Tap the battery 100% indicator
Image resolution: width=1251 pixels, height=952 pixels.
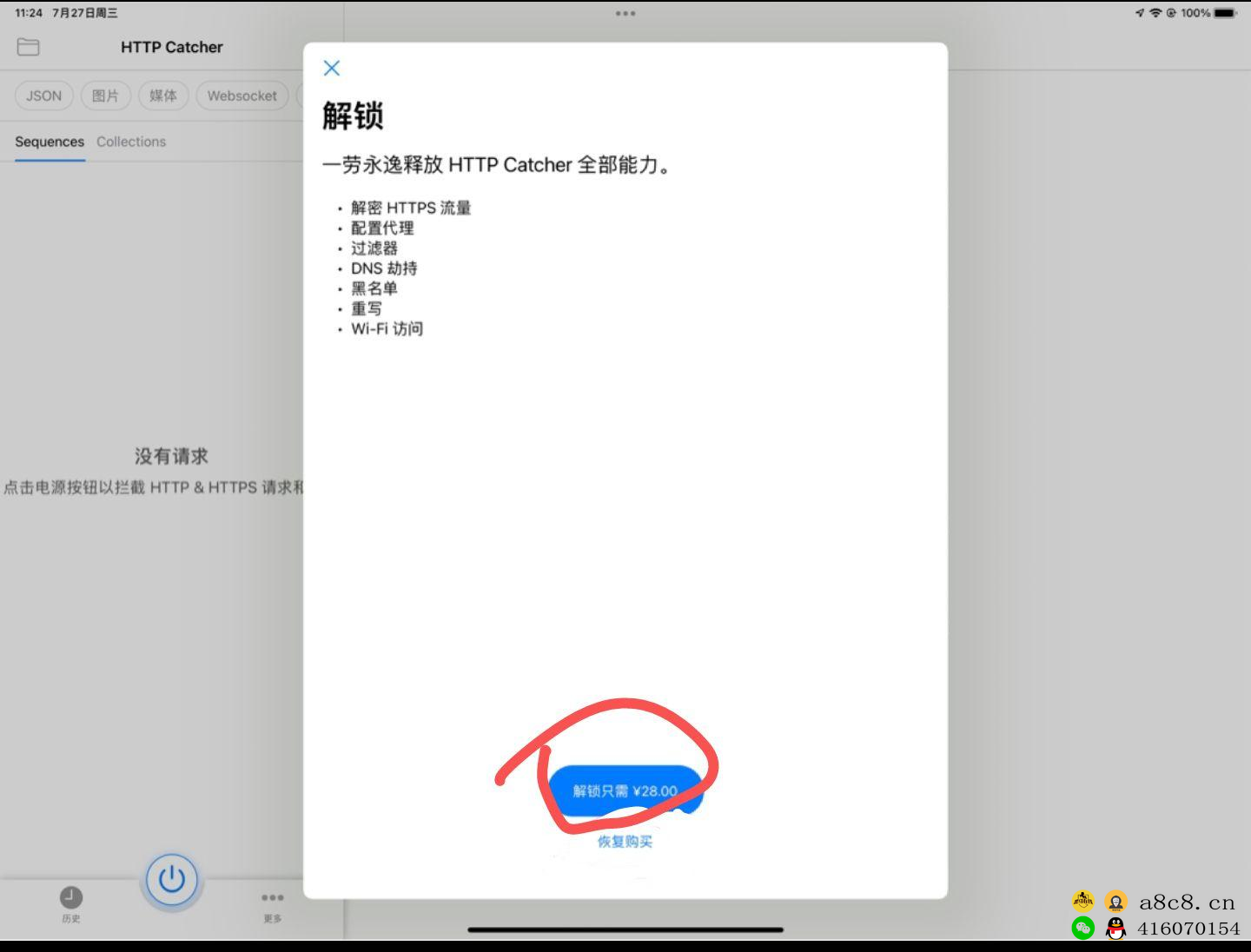(1208, 13)
